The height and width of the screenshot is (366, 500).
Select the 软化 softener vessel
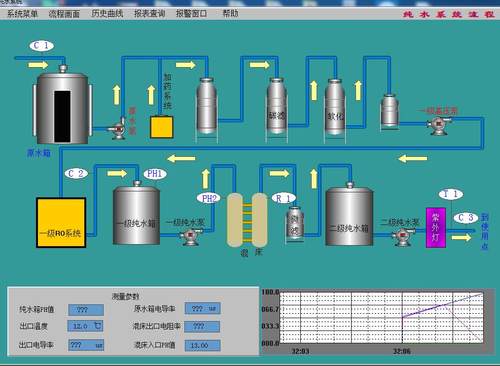335,111
